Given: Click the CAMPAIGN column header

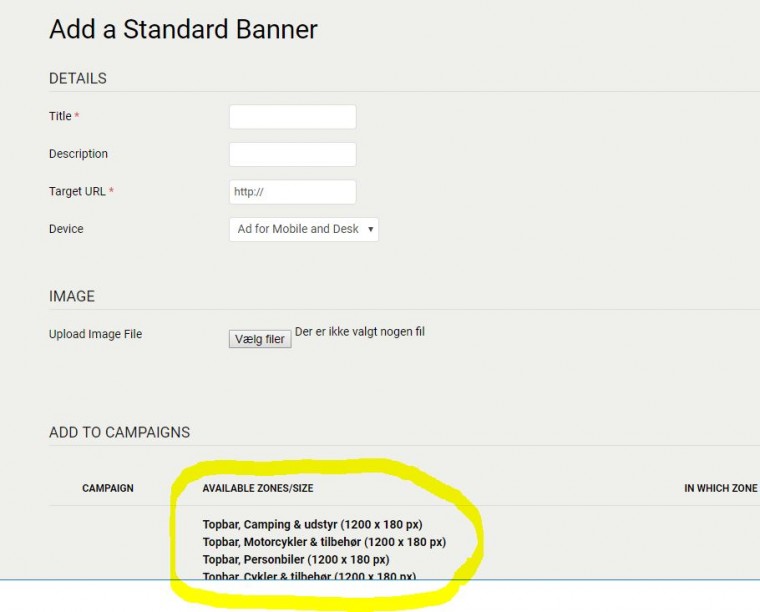Looking at the screenshot, I should [108, 488].
